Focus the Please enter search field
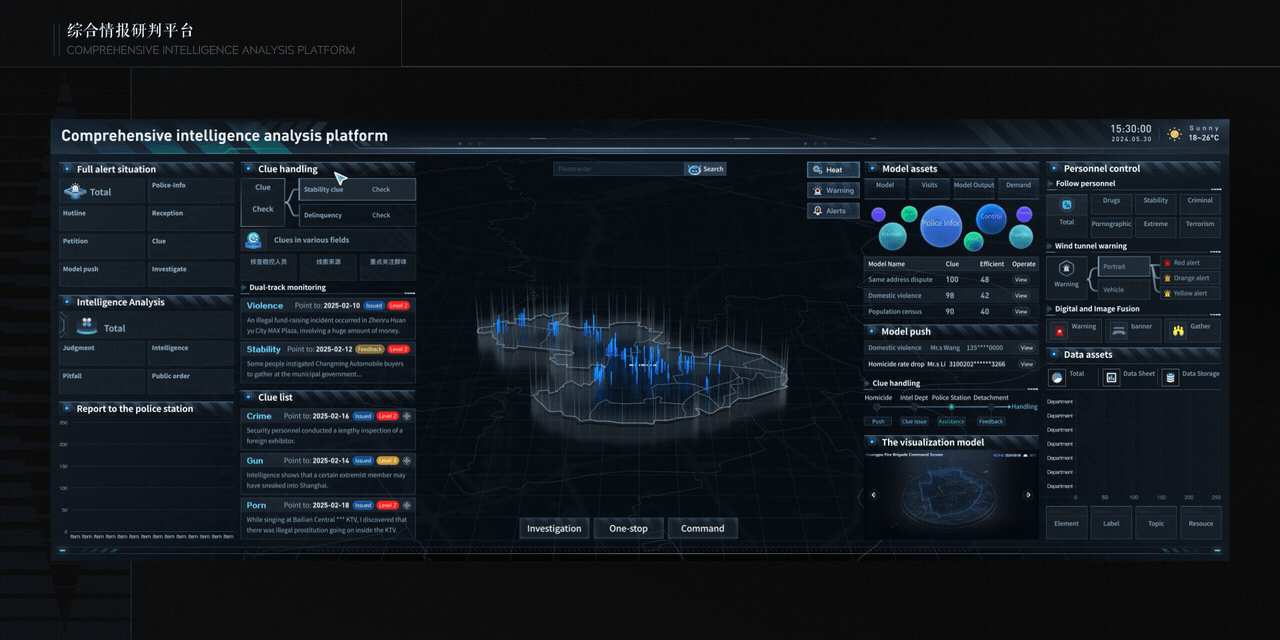 [619, 169]
